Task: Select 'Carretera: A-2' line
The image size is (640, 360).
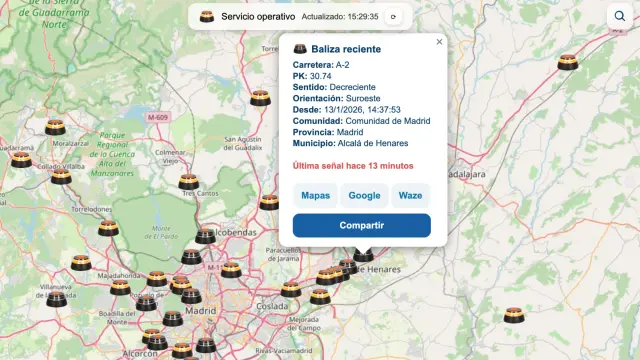Action: (321, 65)
